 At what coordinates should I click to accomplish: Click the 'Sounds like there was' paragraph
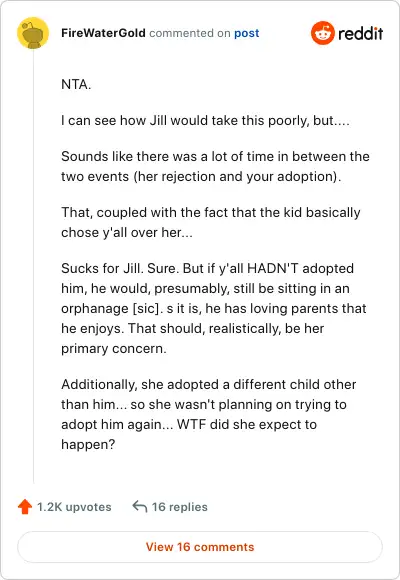[x=215, y=166]
